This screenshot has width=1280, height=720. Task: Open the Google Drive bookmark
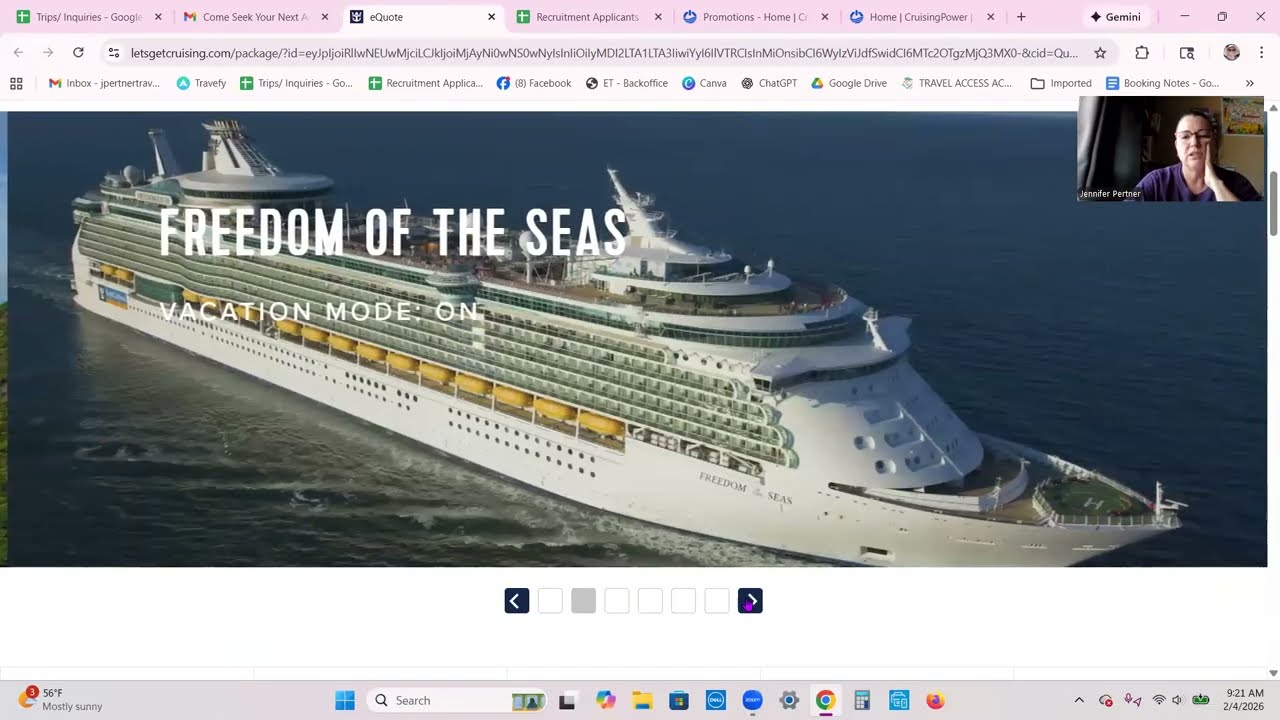[x=848, y=83]
